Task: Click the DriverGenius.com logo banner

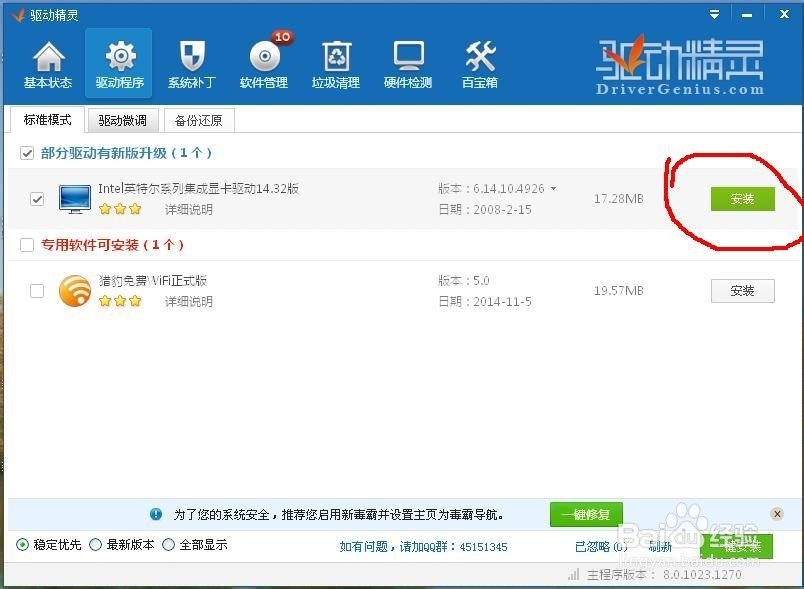Action: tap(680, 66)
